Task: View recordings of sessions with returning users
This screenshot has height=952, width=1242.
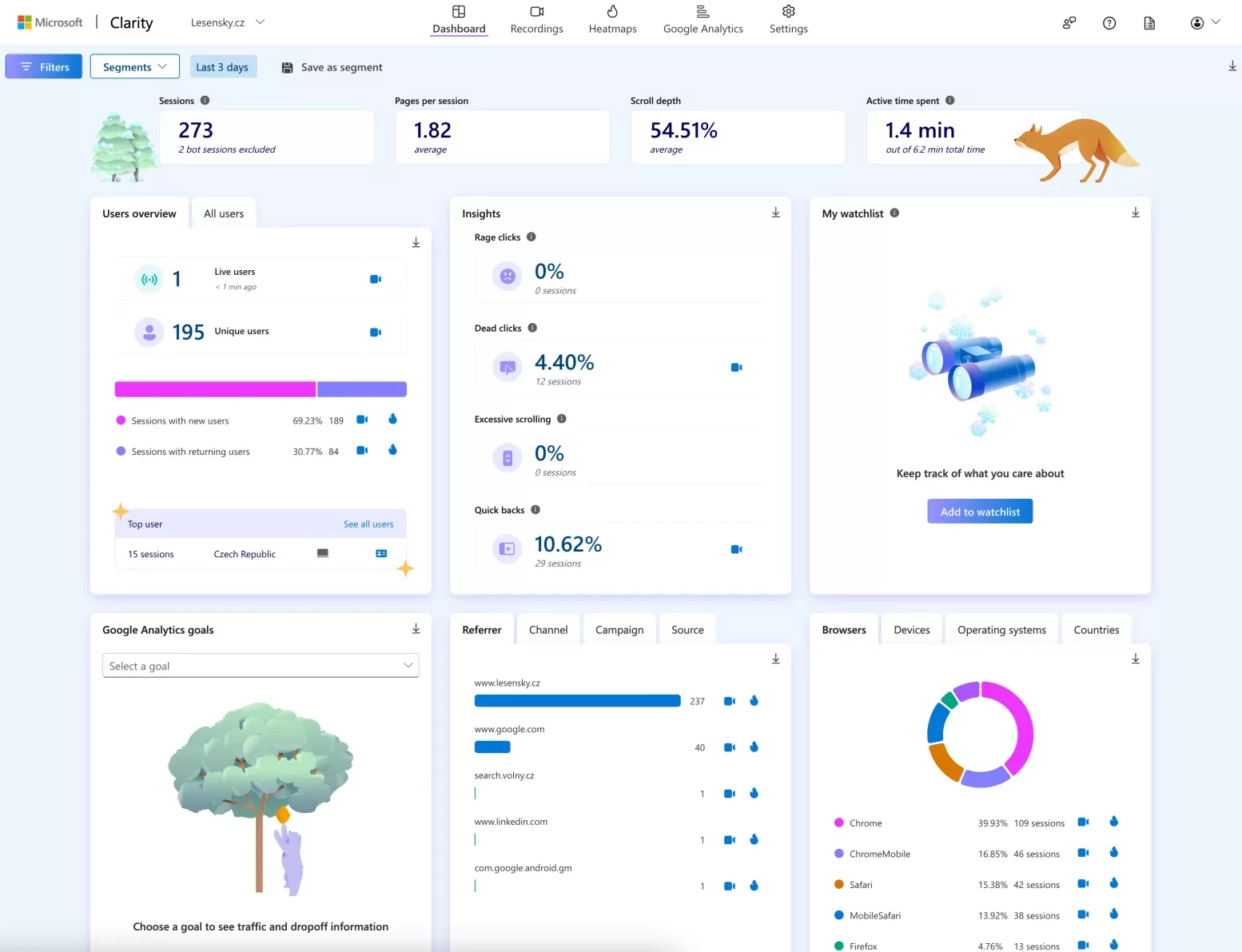Action: pyautogui.click(x=362, y=451)
